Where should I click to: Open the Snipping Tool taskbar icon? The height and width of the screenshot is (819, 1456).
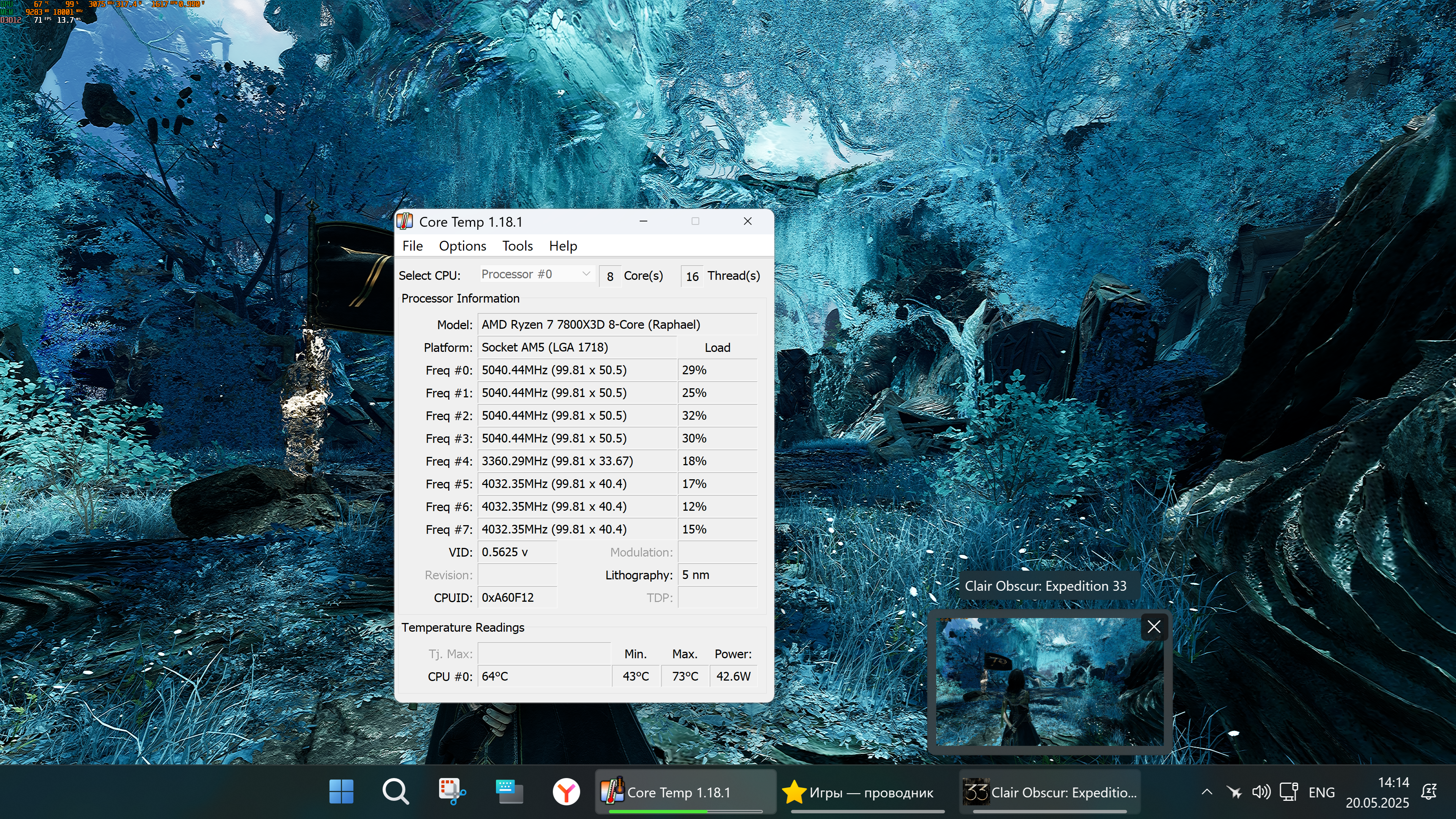[452, 792]
